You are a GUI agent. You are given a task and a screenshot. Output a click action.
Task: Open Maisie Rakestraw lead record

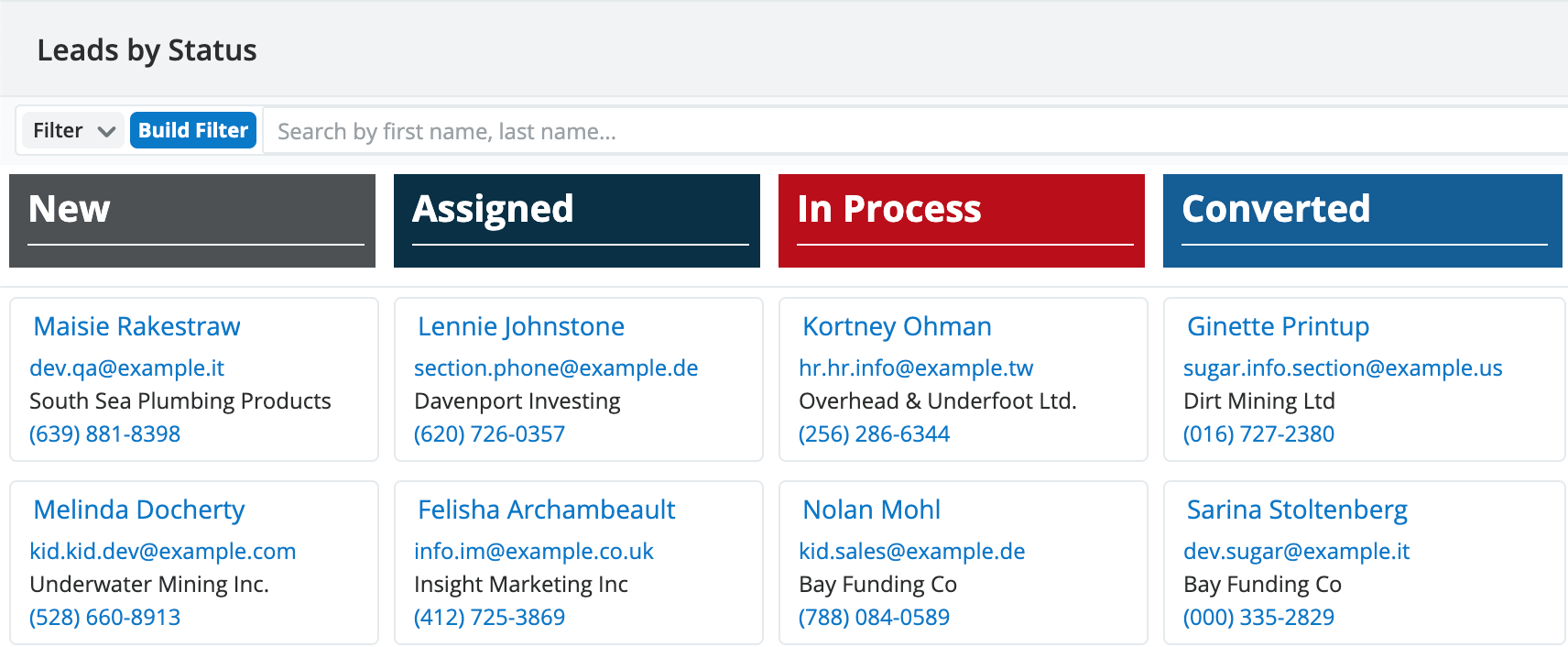[136, 326]
